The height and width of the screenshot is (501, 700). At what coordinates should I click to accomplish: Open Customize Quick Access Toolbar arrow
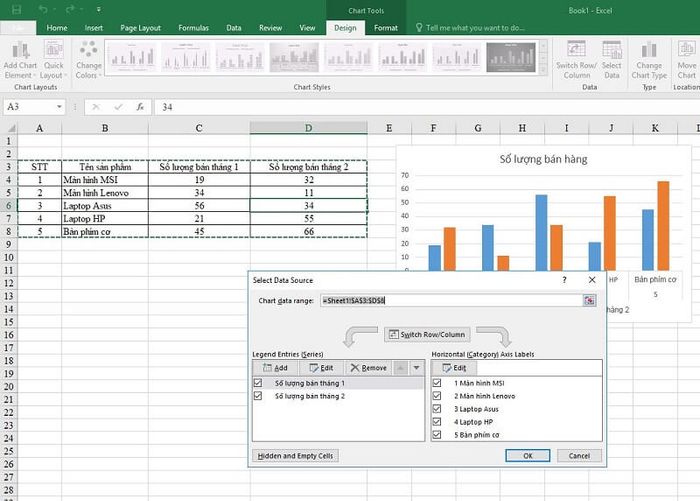click(x=99, y=9)
